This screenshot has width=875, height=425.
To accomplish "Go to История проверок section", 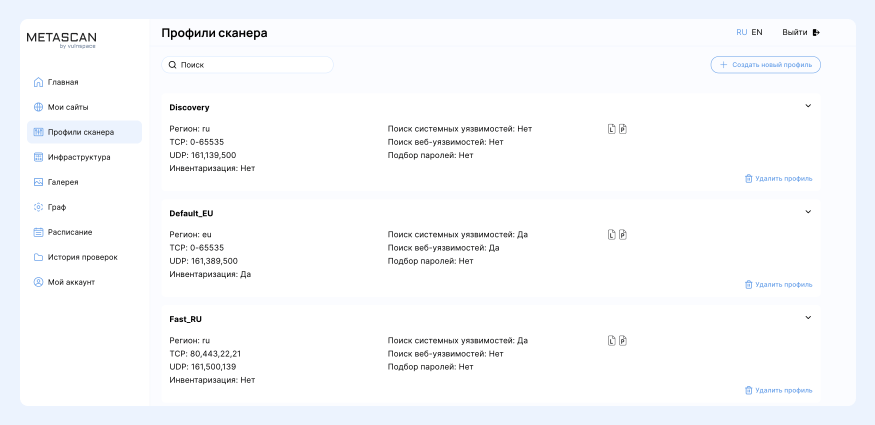I will 84,257.
